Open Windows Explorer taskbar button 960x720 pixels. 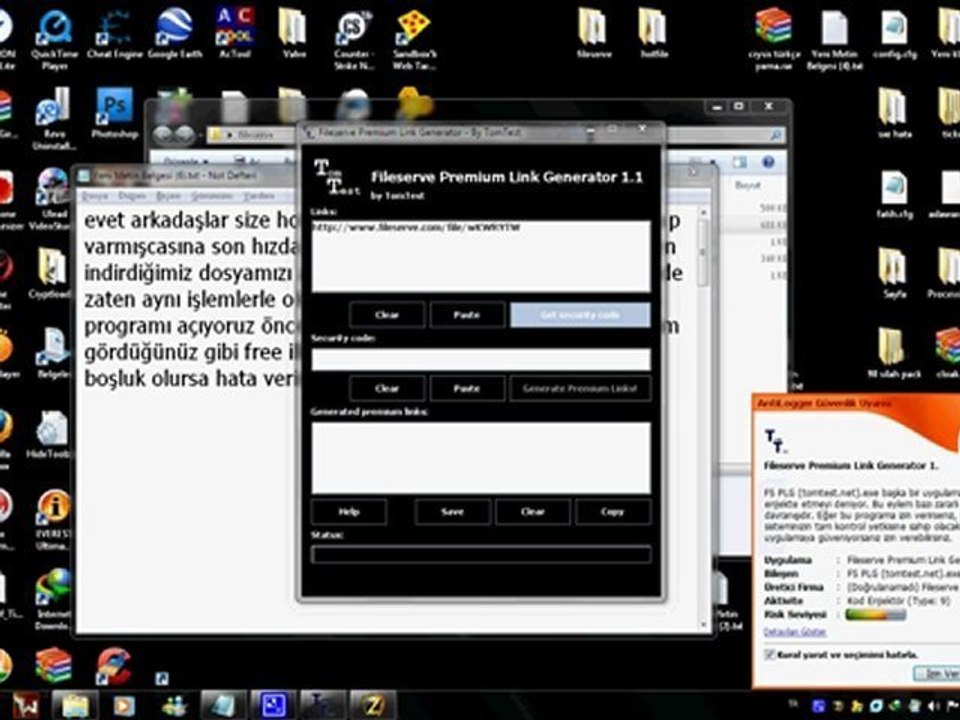pos(75,705)
